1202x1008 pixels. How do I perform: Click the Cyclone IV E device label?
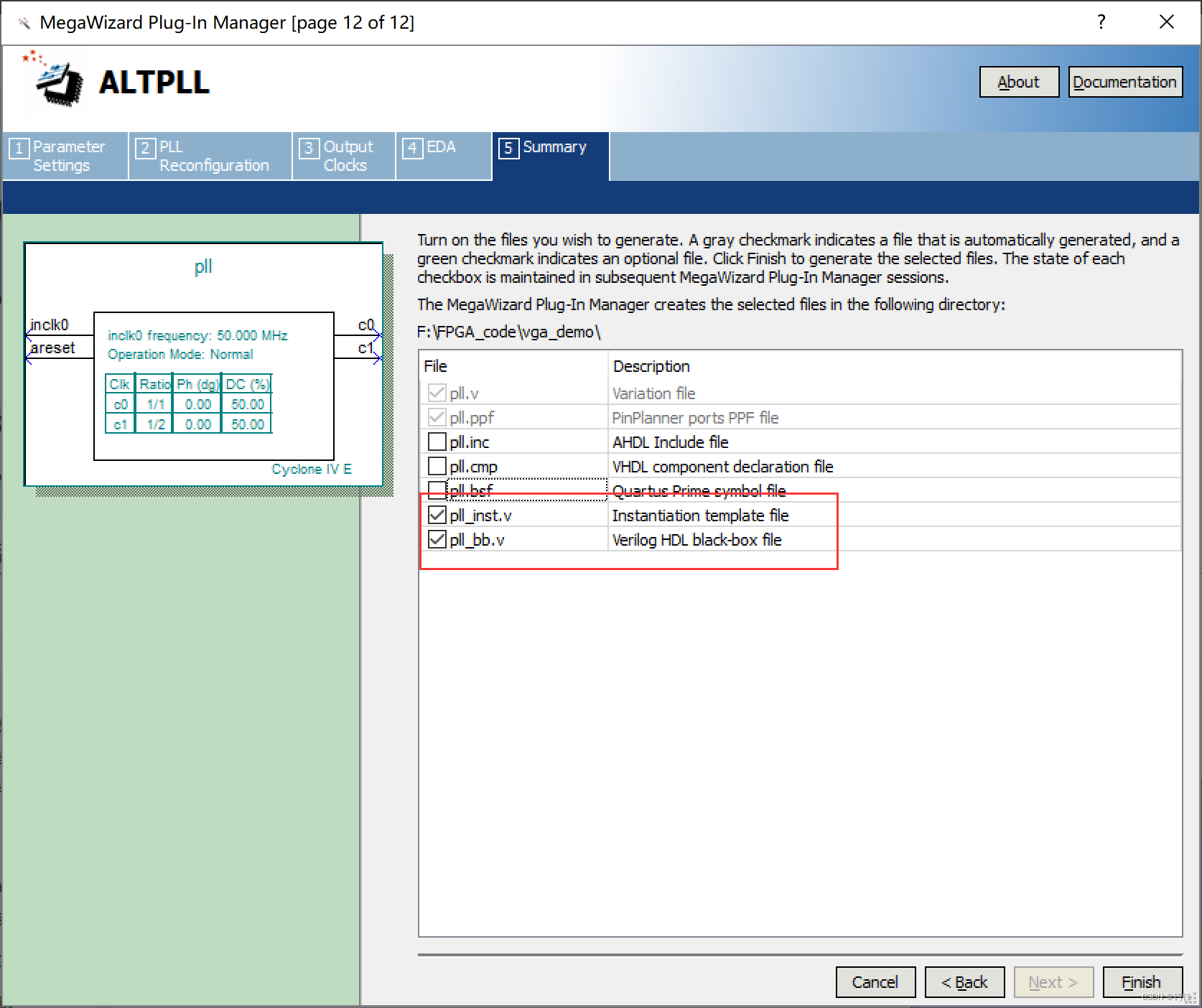312,469
